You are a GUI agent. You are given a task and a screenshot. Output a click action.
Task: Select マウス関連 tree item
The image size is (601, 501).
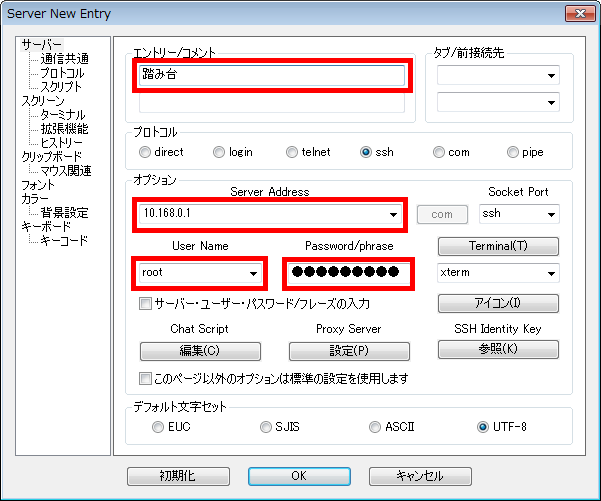66,171
